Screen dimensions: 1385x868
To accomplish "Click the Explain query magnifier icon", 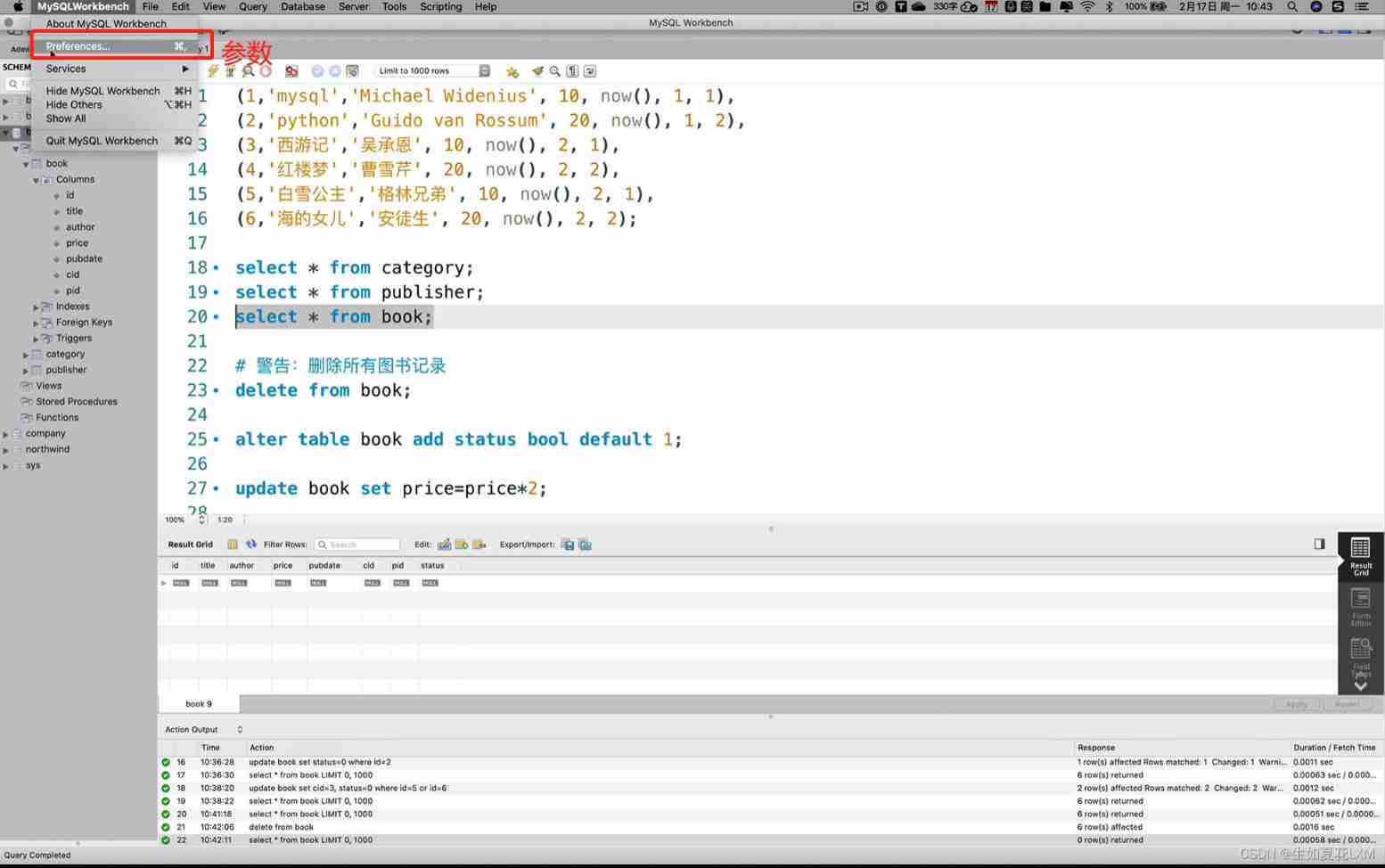I will [248, 71].
